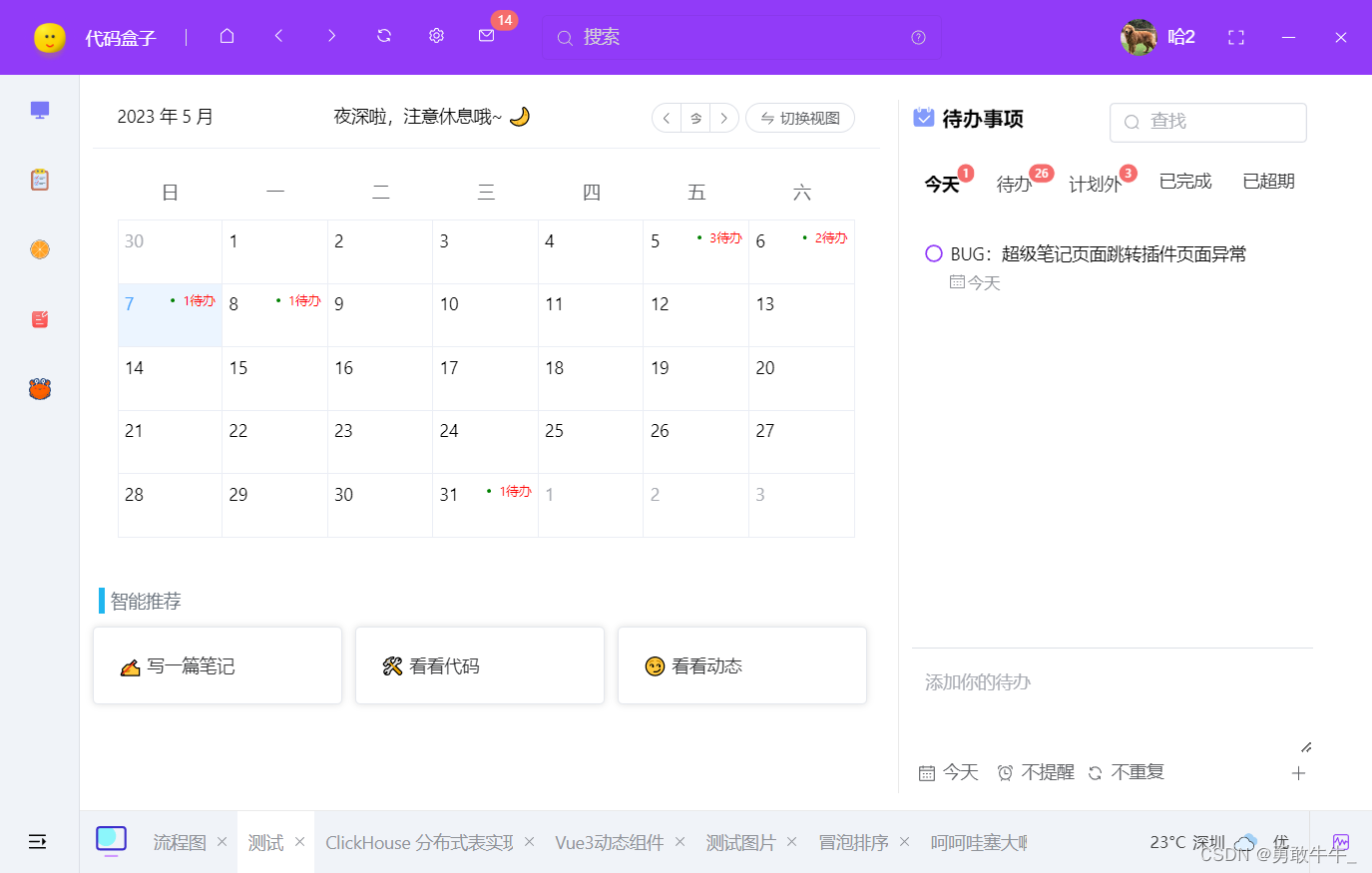Open the 测试 tab at the bottom

pos(264,842)
